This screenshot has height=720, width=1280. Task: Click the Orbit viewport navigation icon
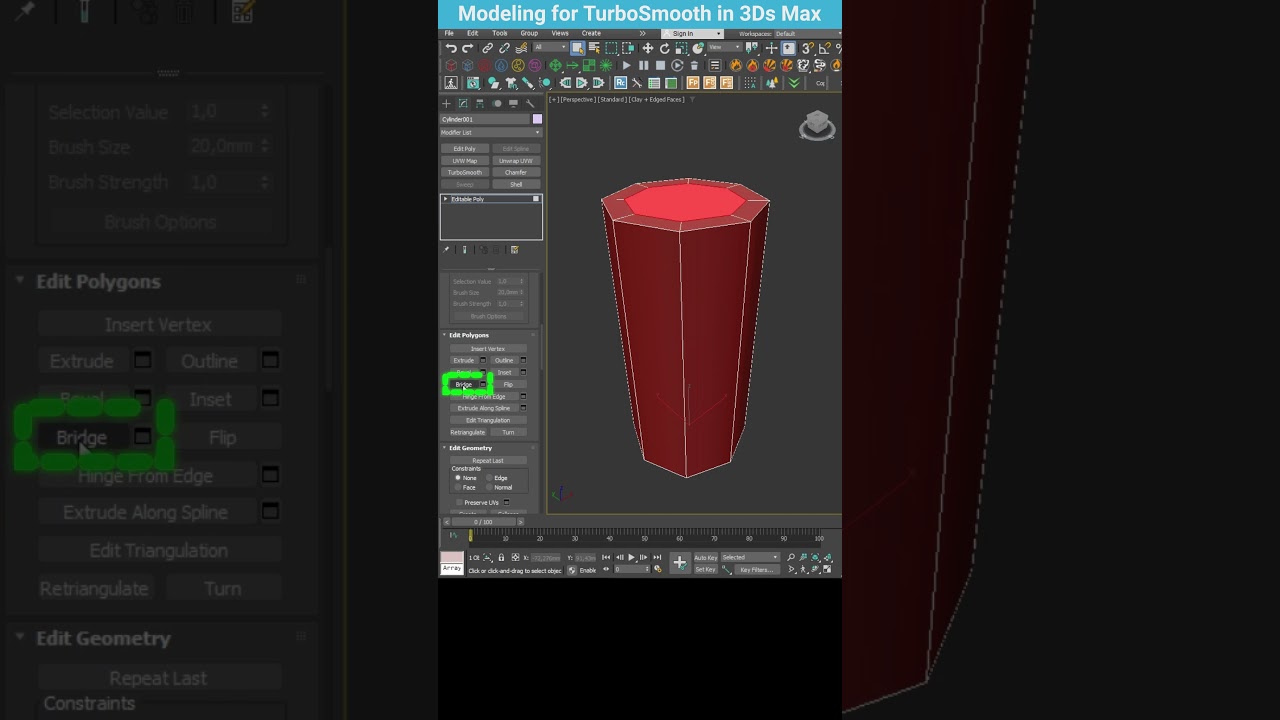[x=815, y=569]
